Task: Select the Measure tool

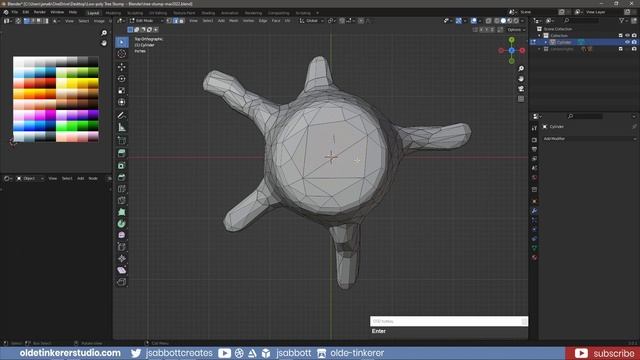Action: pos(122,127)
